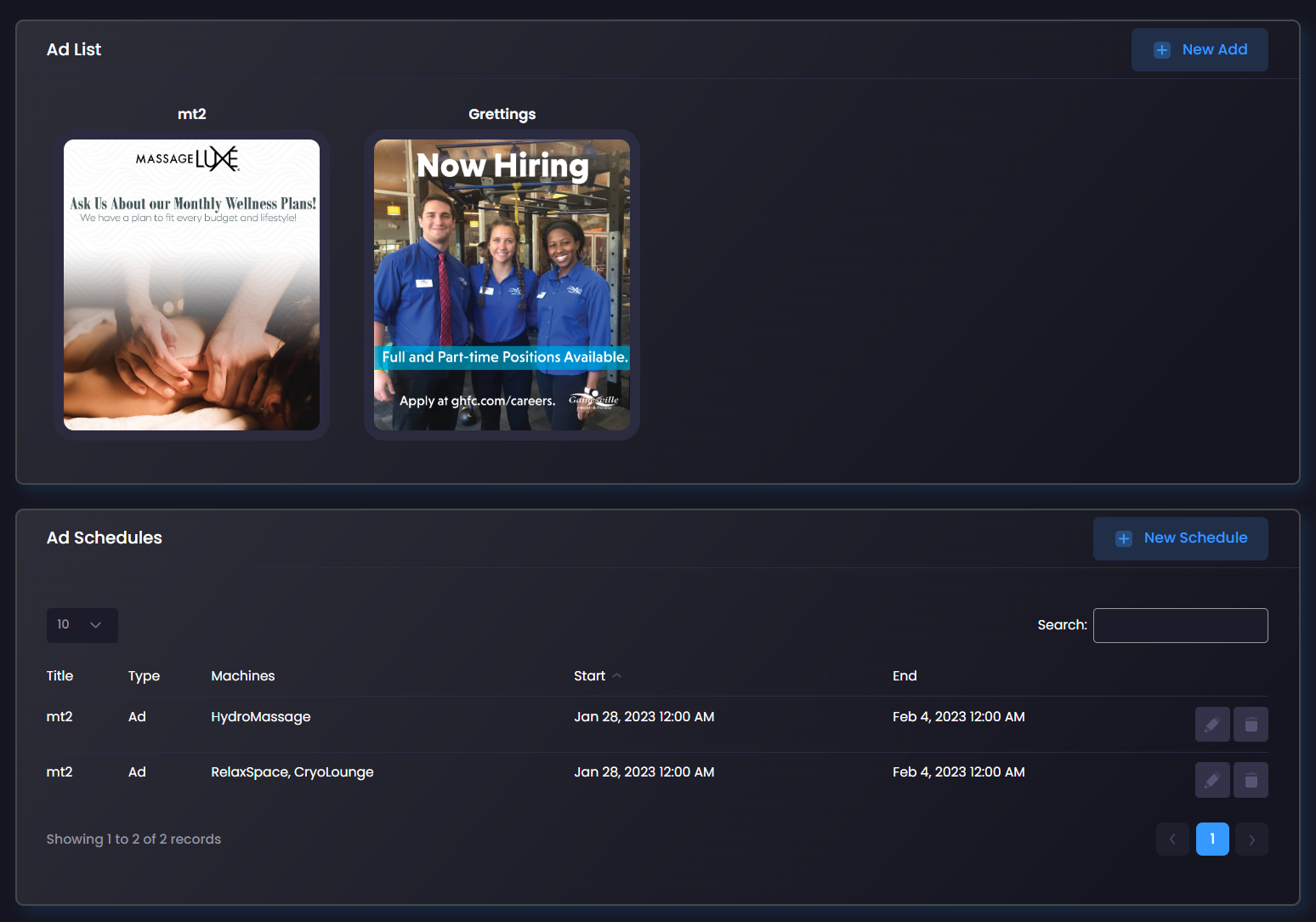This screenshot has height=922, width=1316.
Task: Edit the RelaxSpace, CryoLounge schedule
Action: coord(1211,780)
